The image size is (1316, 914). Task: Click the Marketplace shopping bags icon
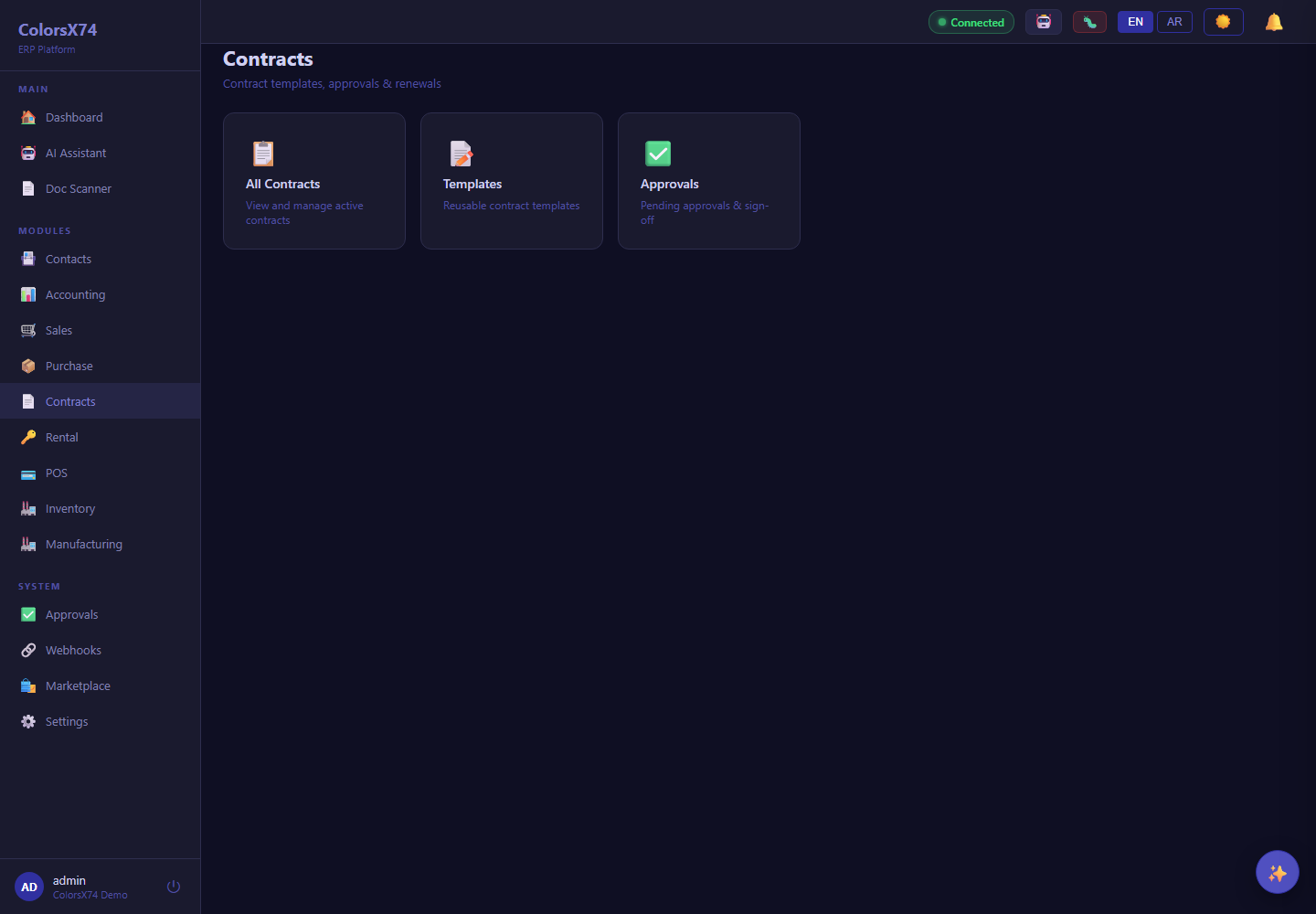click(x=28, y=685)
